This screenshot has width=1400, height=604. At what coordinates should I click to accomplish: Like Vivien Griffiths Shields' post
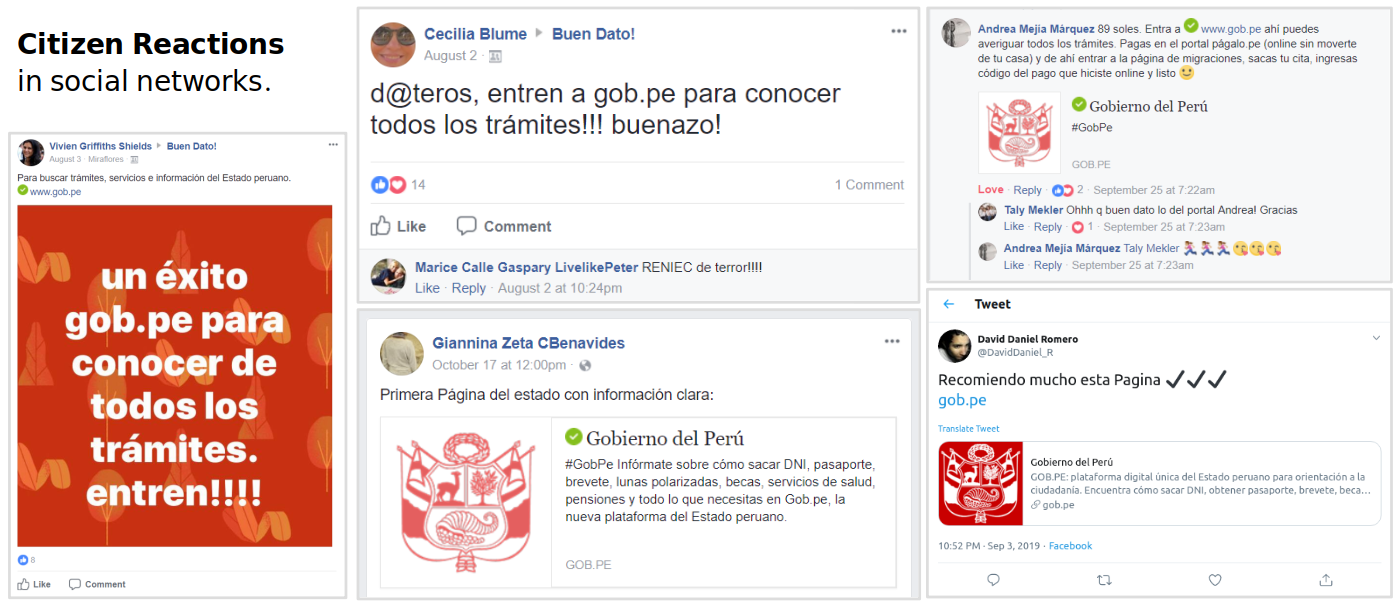tap(34, 584)
